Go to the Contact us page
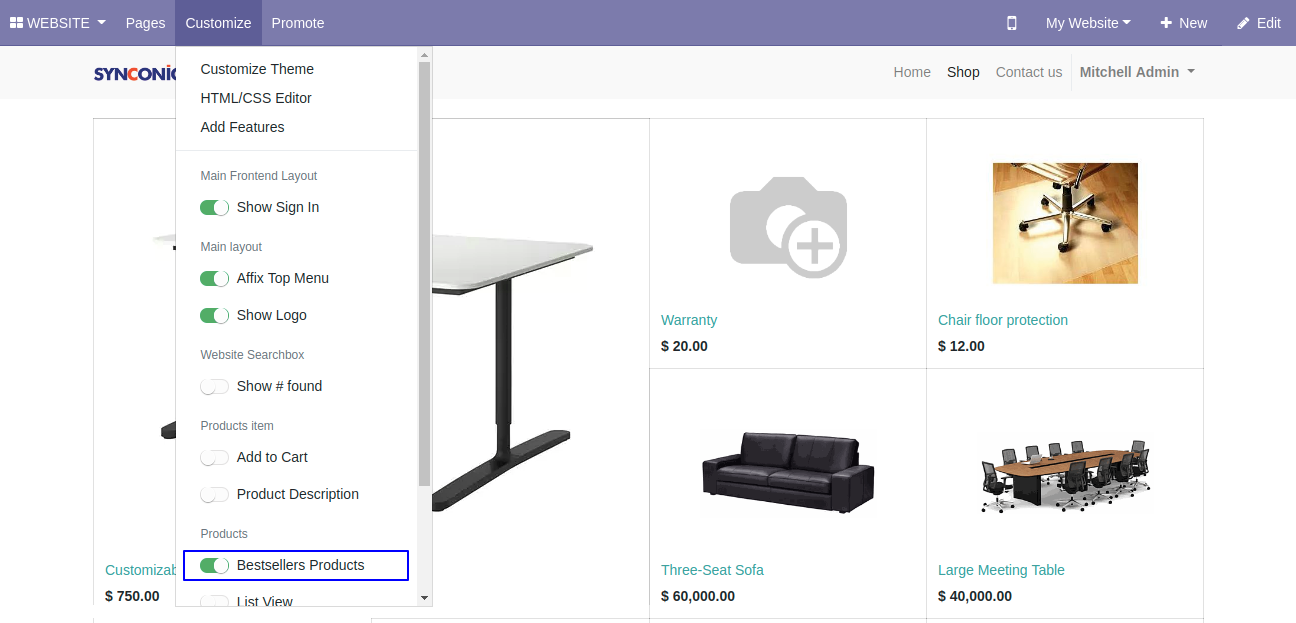The width and height of the screenshot is (1296, 623). (x=1028, y=72)
